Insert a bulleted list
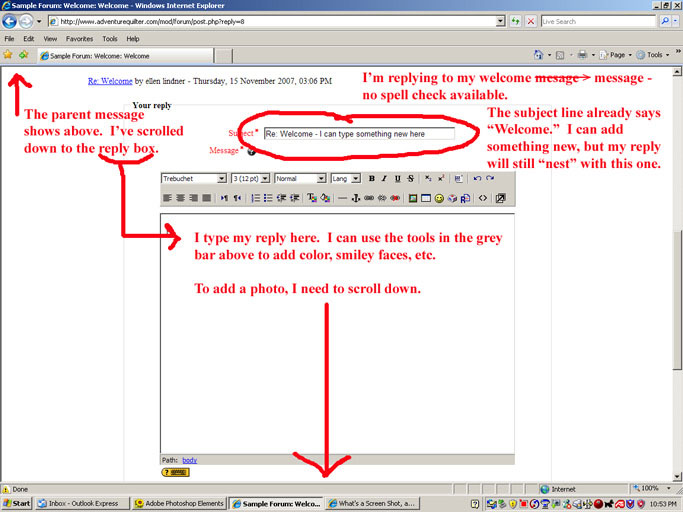The image size is (683, 512). [268, 198]
